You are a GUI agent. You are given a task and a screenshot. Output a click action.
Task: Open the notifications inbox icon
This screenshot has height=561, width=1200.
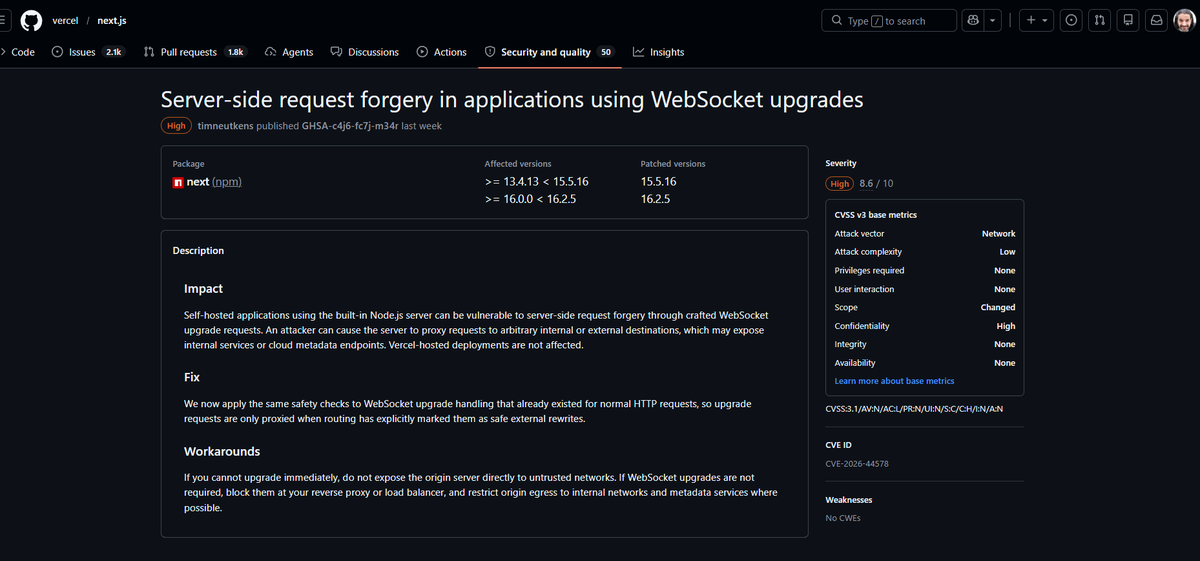pyautogui.click(x=1155, y=20)
